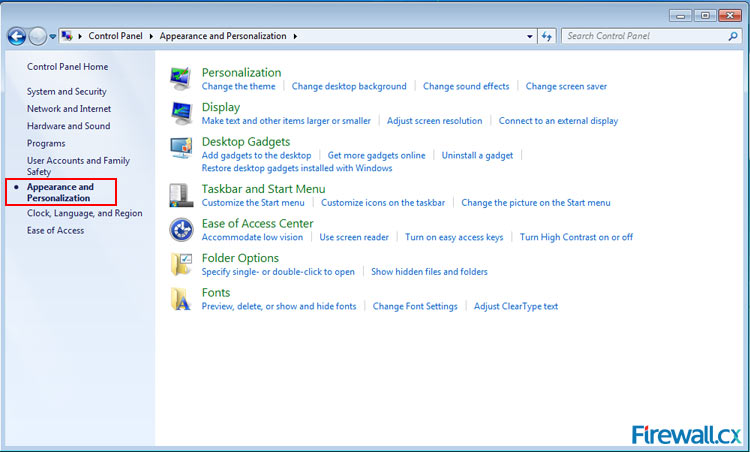Screen dimensions: 750x452
Task: Open Ease of Access Center heading
Action: (257, 223)
